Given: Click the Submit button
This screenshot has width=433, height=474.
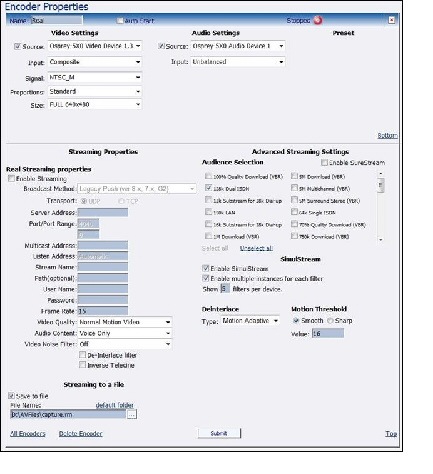Looking at the screenshot, I should [219, 433].
